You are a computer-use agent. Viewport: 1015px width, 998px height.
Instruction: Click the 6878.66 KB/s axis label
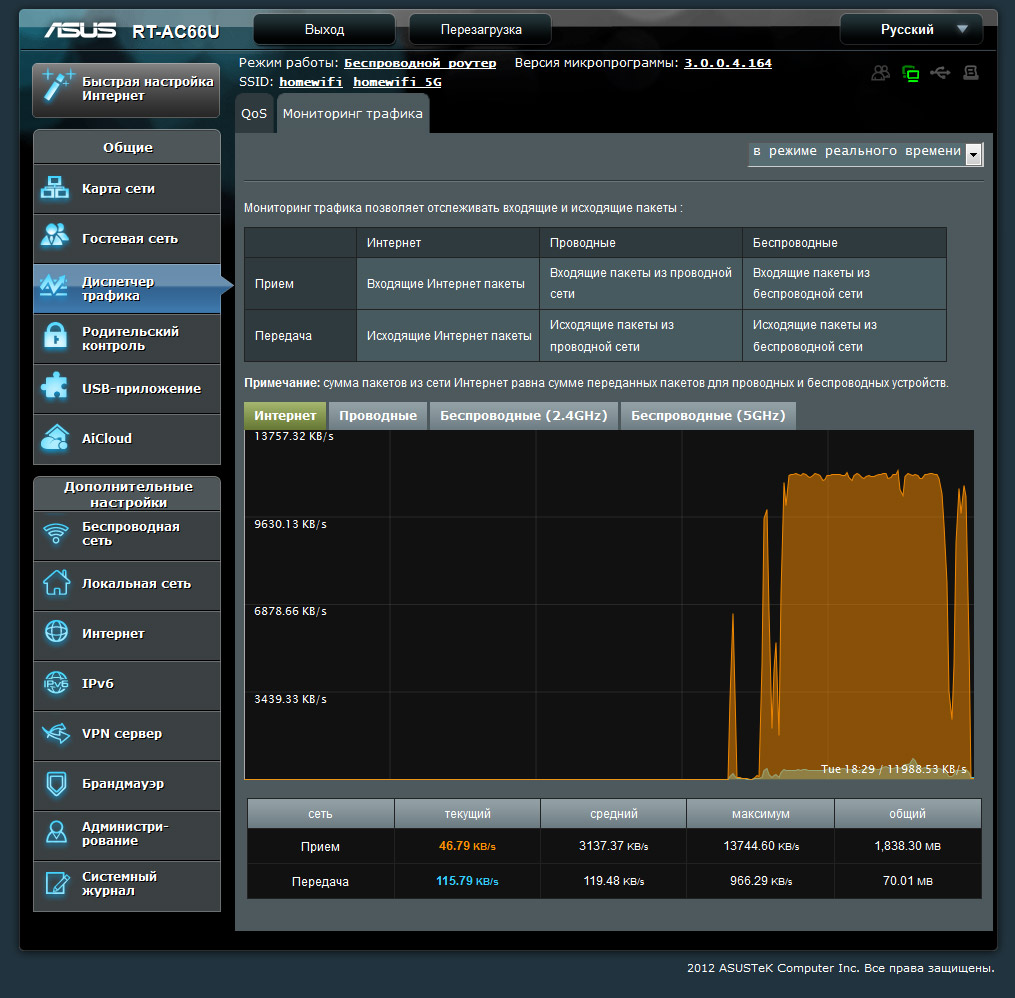pyautogui.click(x=290, y=612)
